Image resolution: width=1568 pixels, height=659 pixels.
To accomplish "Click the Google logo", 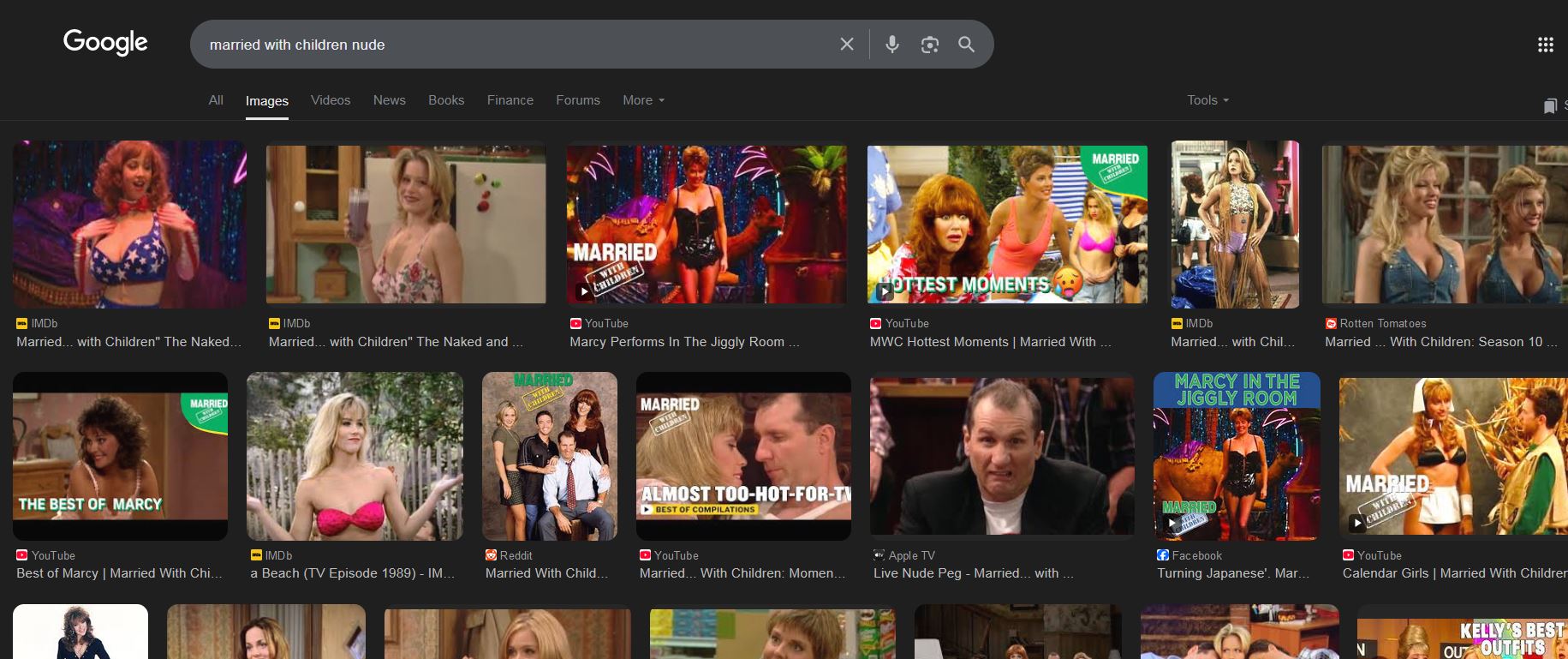I will [105, 42].
